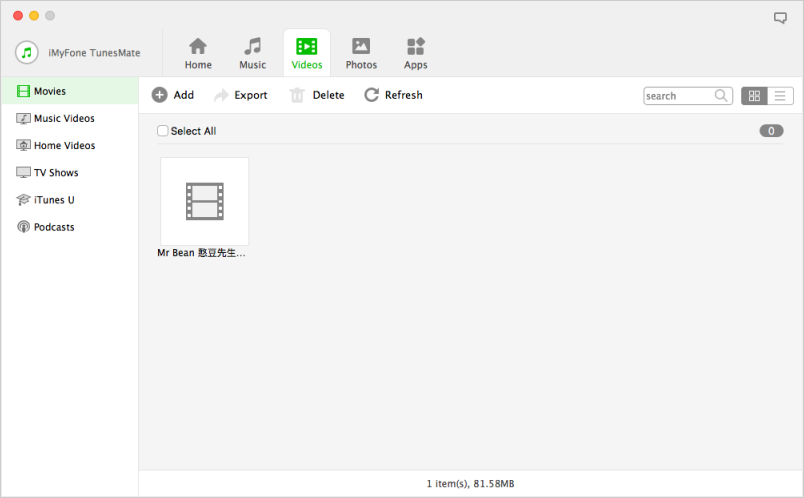Click the Refresh circular arrow icon
The image size is (804, 498).
click(x=371, y=95)
